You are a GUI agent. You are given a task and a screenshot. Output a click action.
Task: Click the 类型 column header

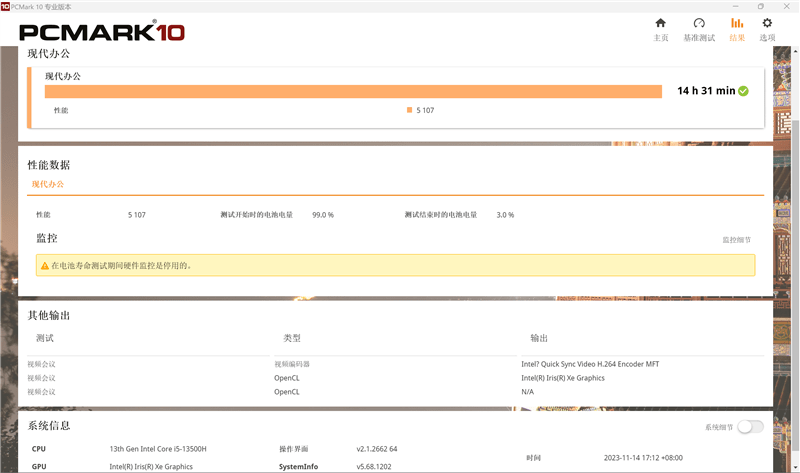click(292, 338)
